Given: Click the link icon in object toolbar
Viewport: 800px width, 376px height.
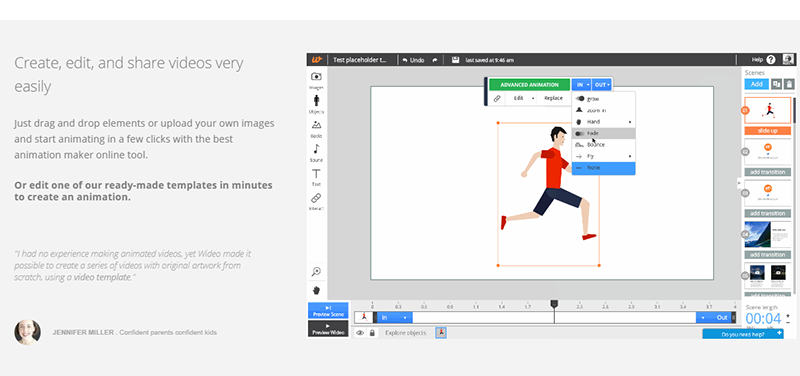Looking at the screenshot, I should coord(496,98).
